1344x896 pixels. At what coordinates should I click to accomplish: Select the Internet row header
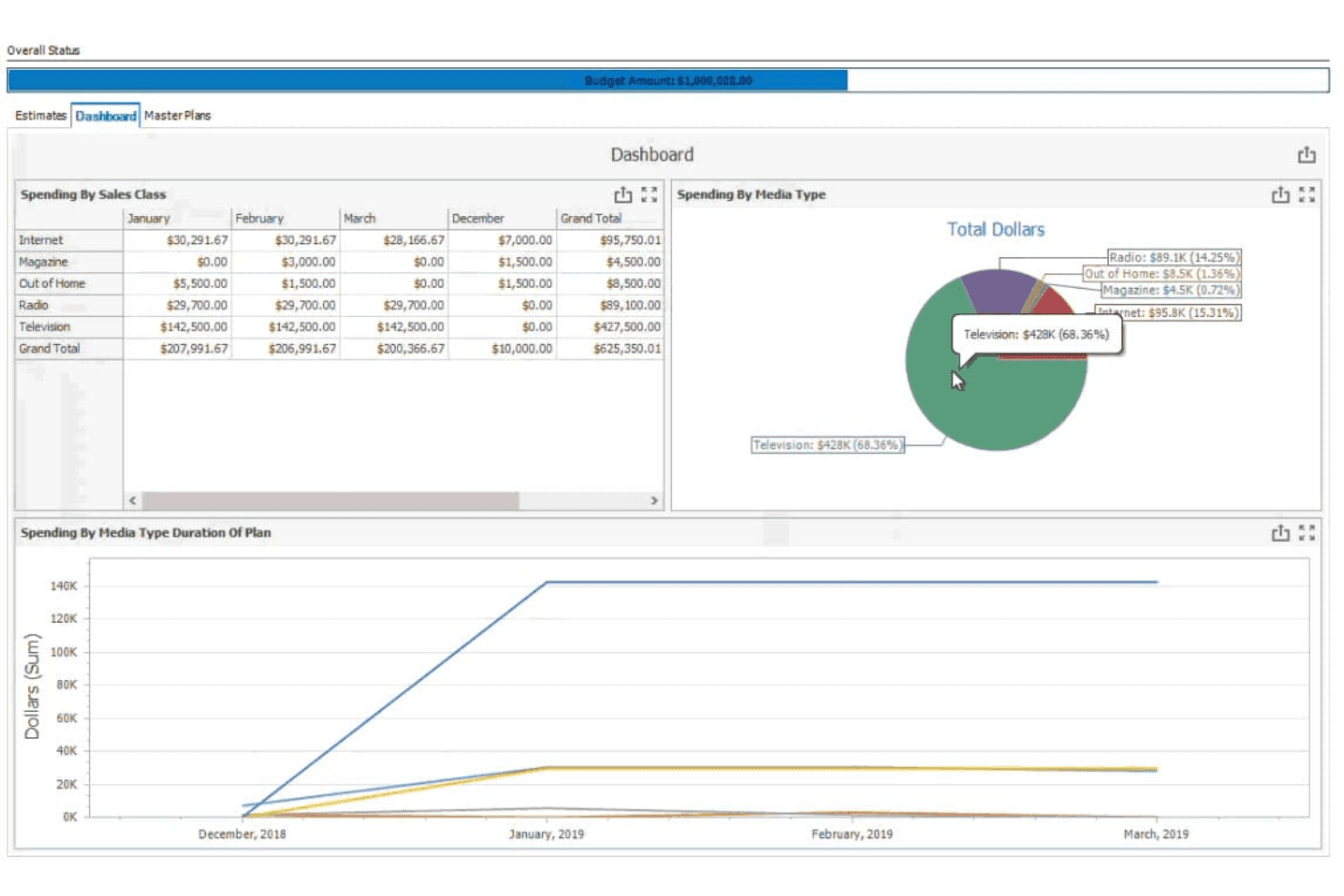click(69, 241)
